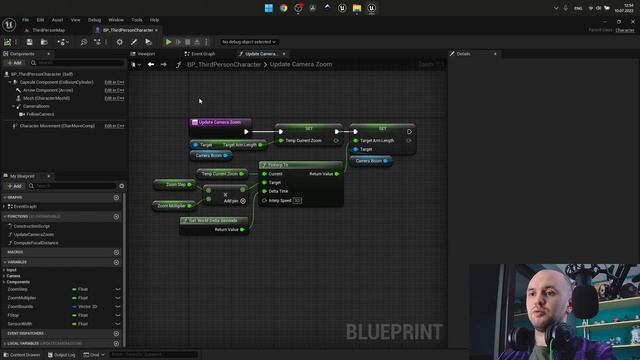Click the Interp Speed value field

pos(297,201)
